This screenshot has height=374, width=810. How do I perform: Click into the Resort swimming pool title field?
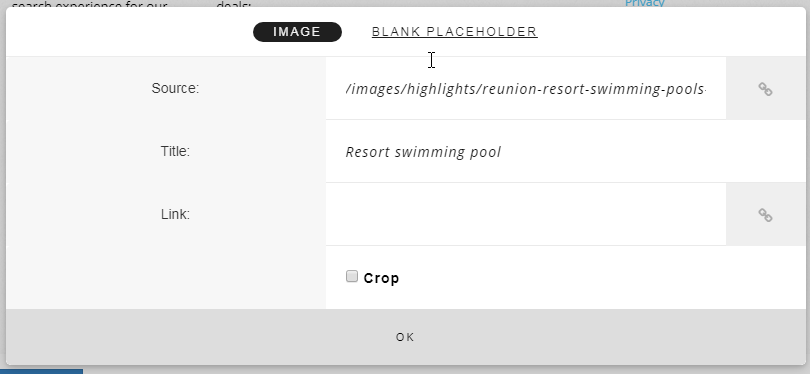[x=566, y=151]
